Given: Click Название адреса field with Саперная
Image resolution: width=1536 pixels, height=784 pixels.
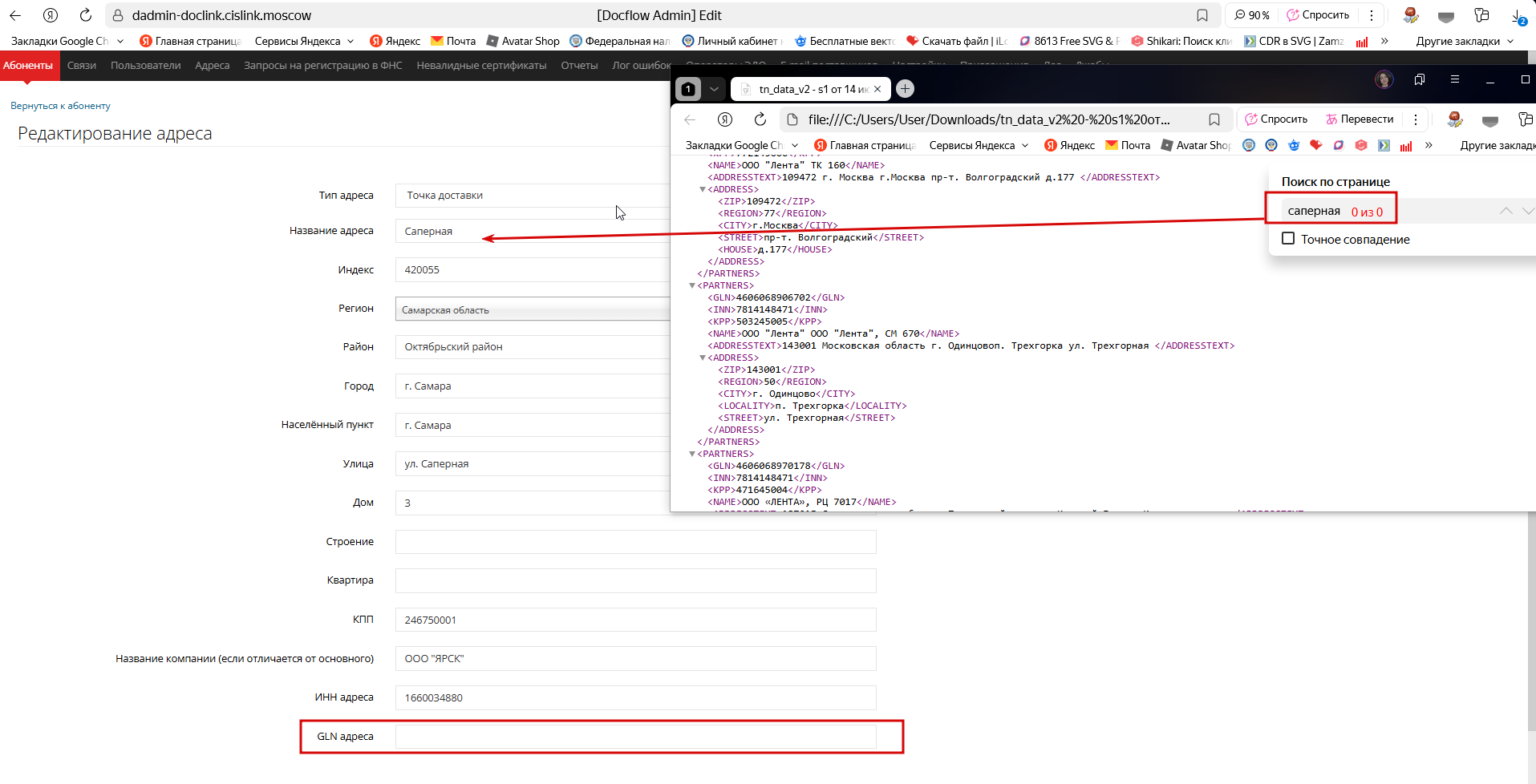Looking at the screenshot, I should (x=533, y=231).
